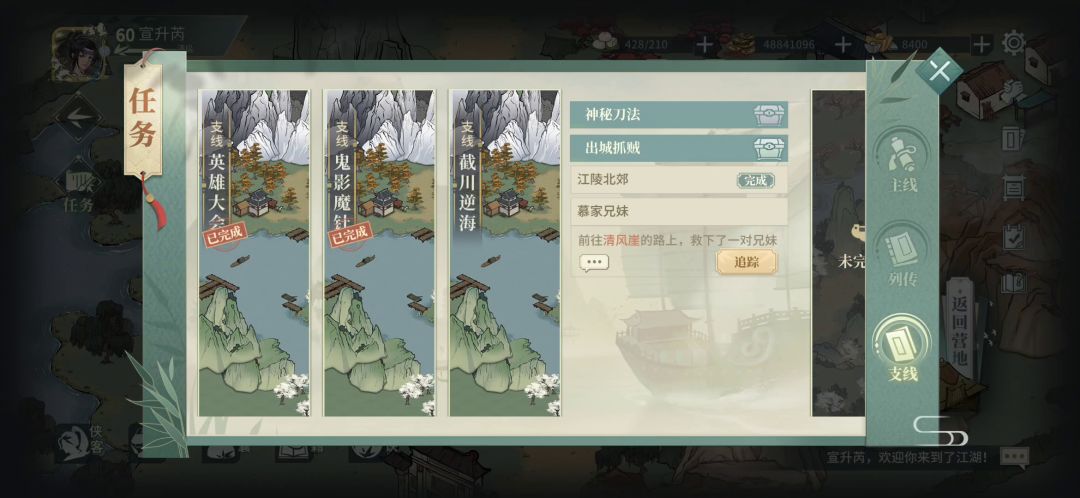Open the 英雄大会 side quest card
This screenshot has height=498, width=1080.
254,253
